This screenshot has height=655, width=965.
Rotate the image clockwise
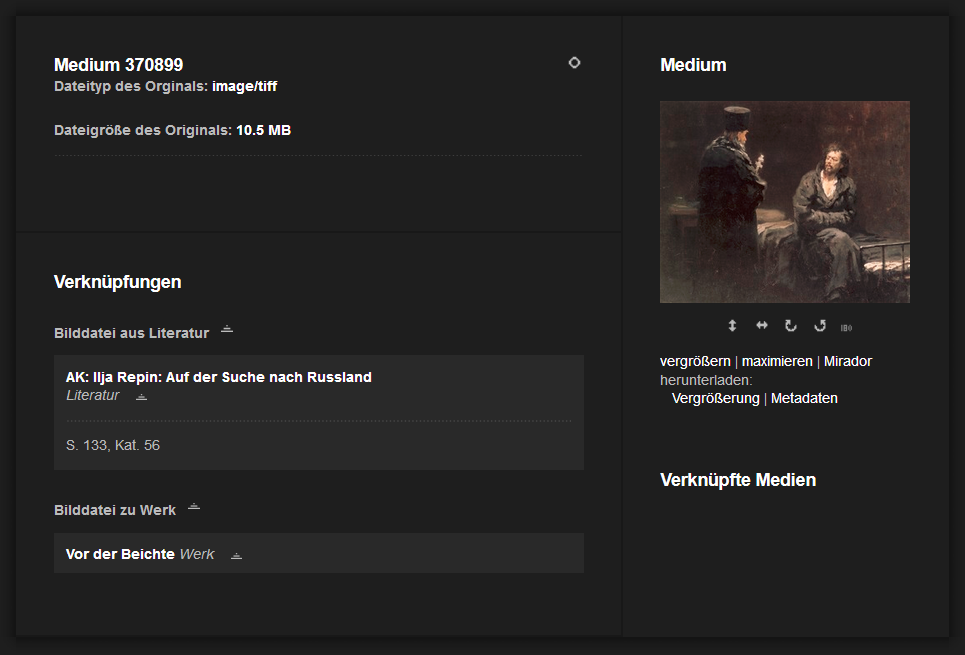click(x=791, y=326)
